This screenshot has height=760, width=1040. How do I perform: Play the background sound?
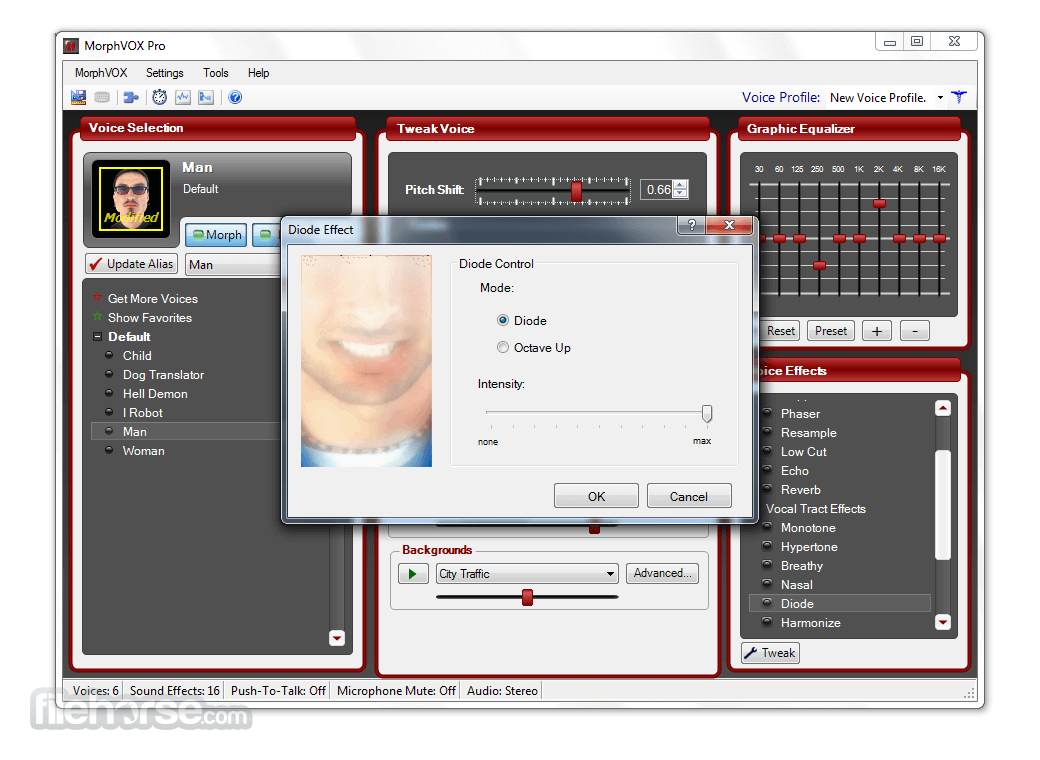click(413, 574)
